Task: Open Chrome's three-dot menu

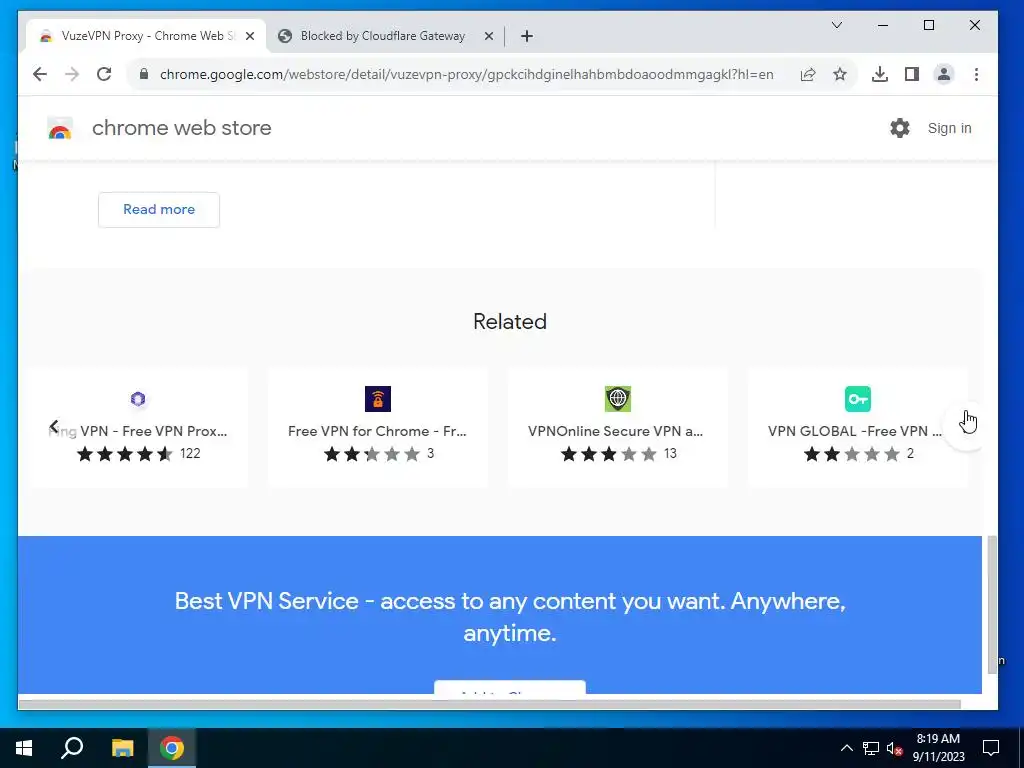Action: point(976,74)
